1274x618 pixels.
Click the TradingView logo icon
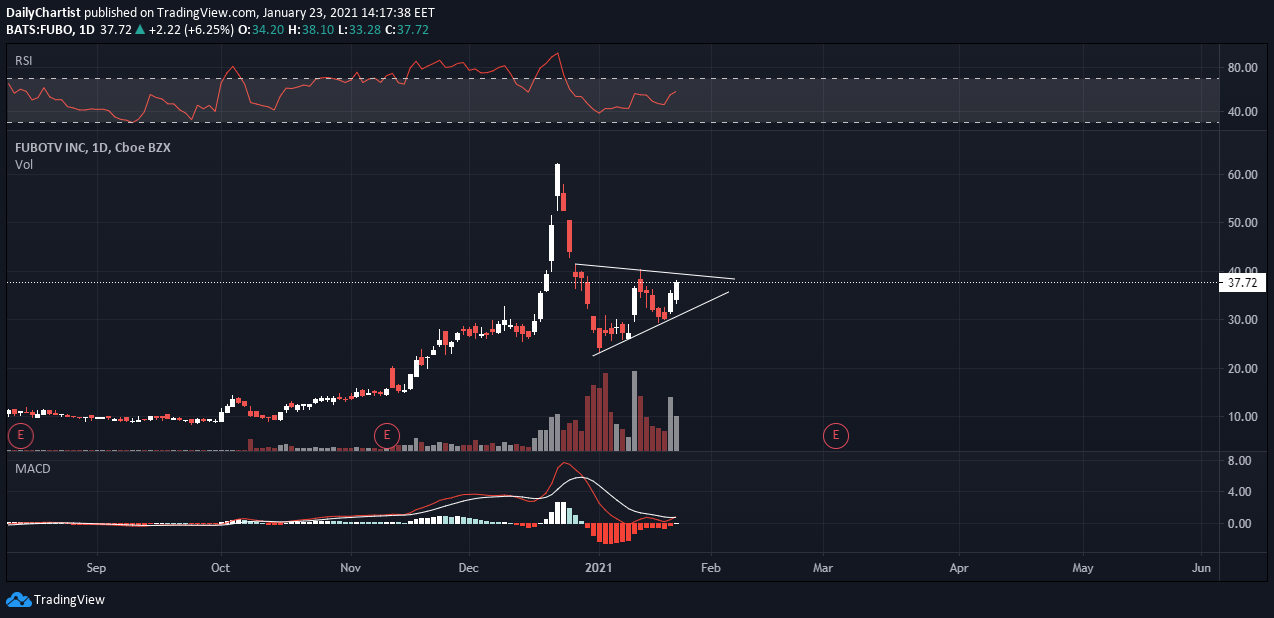(x=18, y=599)
